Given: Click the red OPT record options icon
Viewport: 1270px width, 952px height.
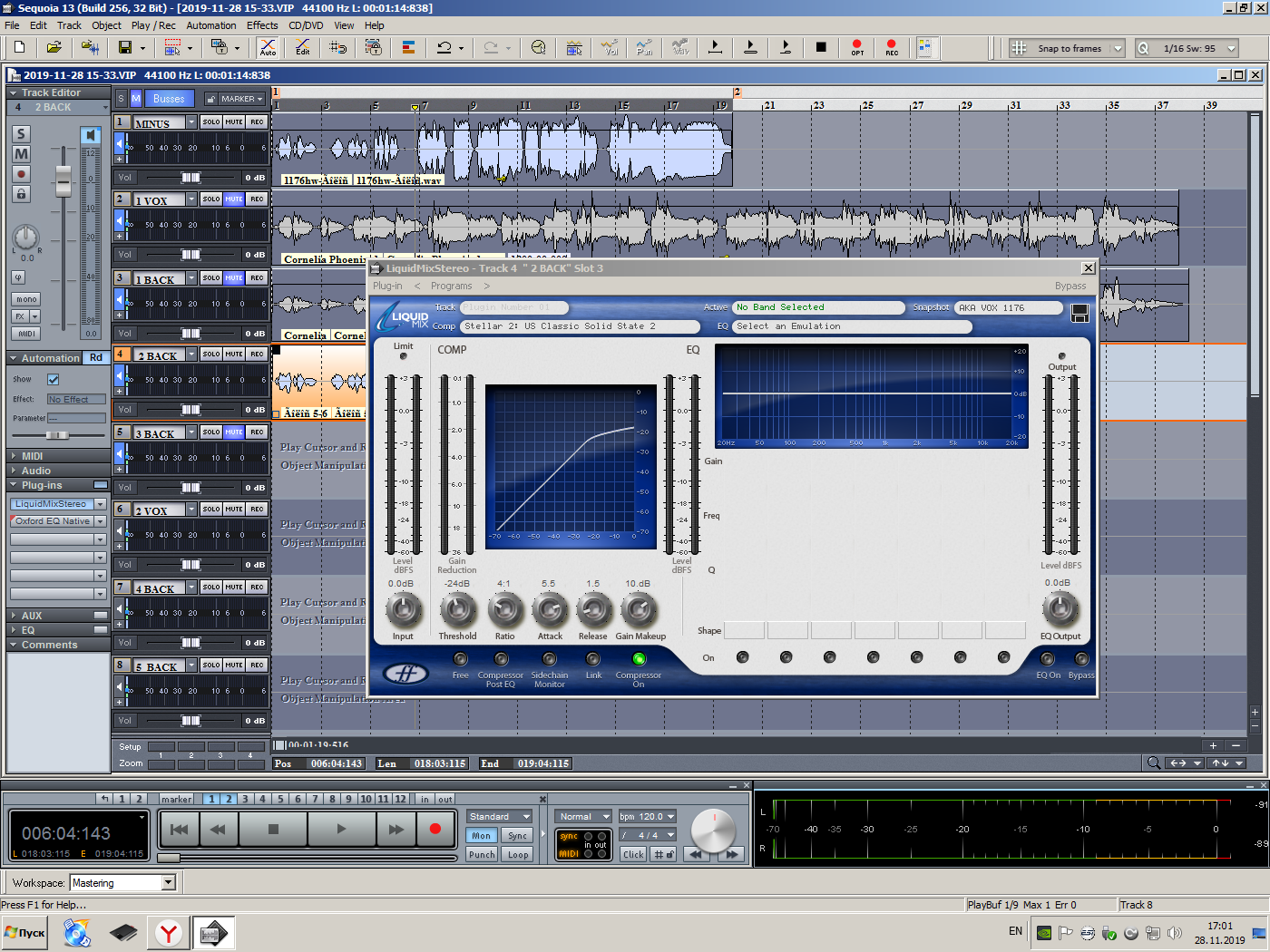Looking at the screenshot, I should 857,47.
